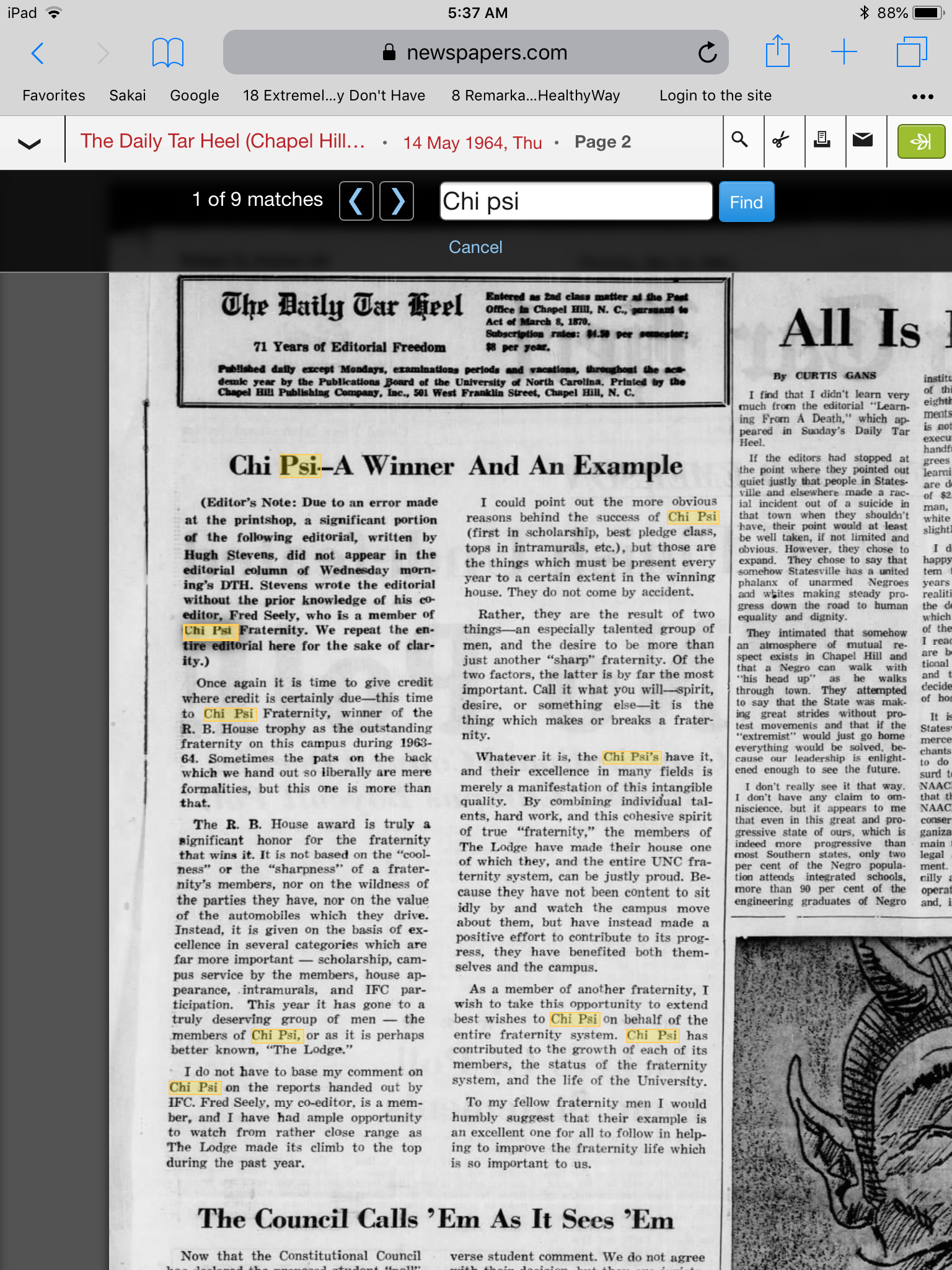Viewport: 952px width, 1270px height.
Task: Show more bookmarks via ellipsis
Action: tap(922, 96)
